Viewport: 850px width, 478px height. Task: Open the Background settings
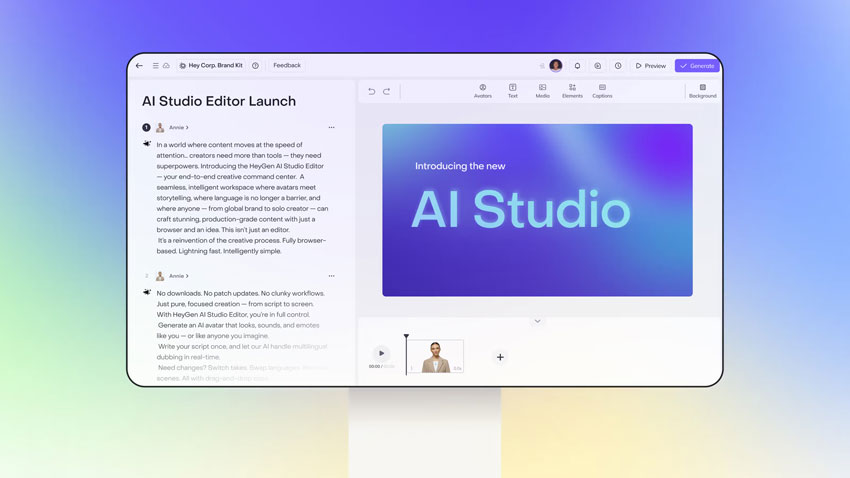[702, 91]
